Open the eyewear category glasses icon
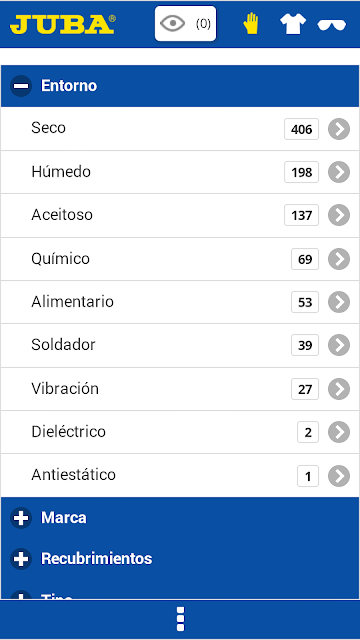 point(332,25)
